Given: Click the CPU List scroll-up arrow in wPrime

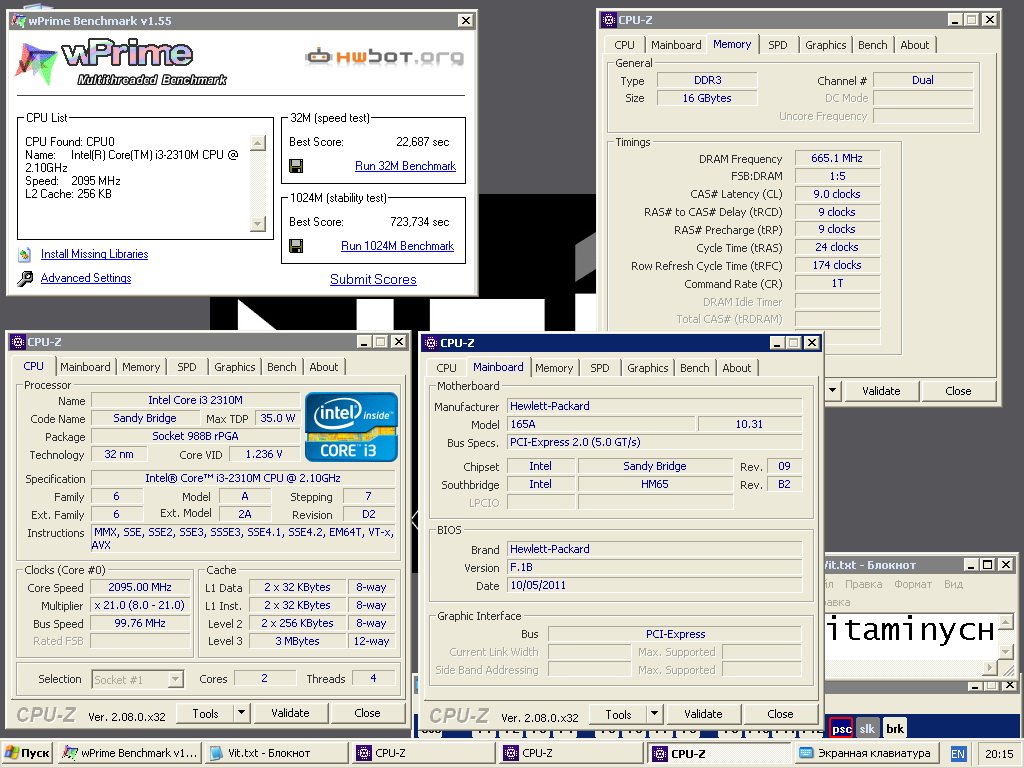Looking at the screenshot, I should click(x=258, y=143).
